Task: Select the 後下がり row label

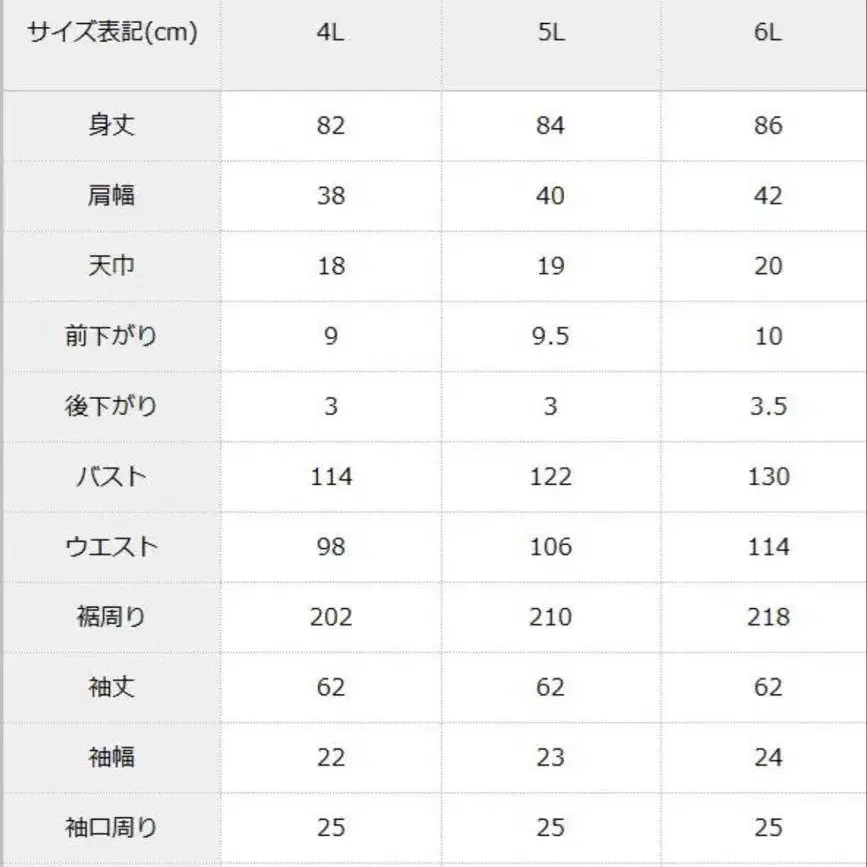Action: pyautogui.click(x=112, y=407)
